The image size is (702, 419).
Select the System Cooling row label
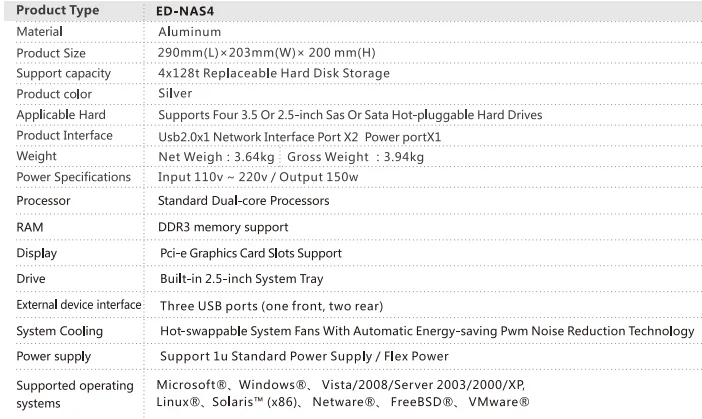coord(59,330)
